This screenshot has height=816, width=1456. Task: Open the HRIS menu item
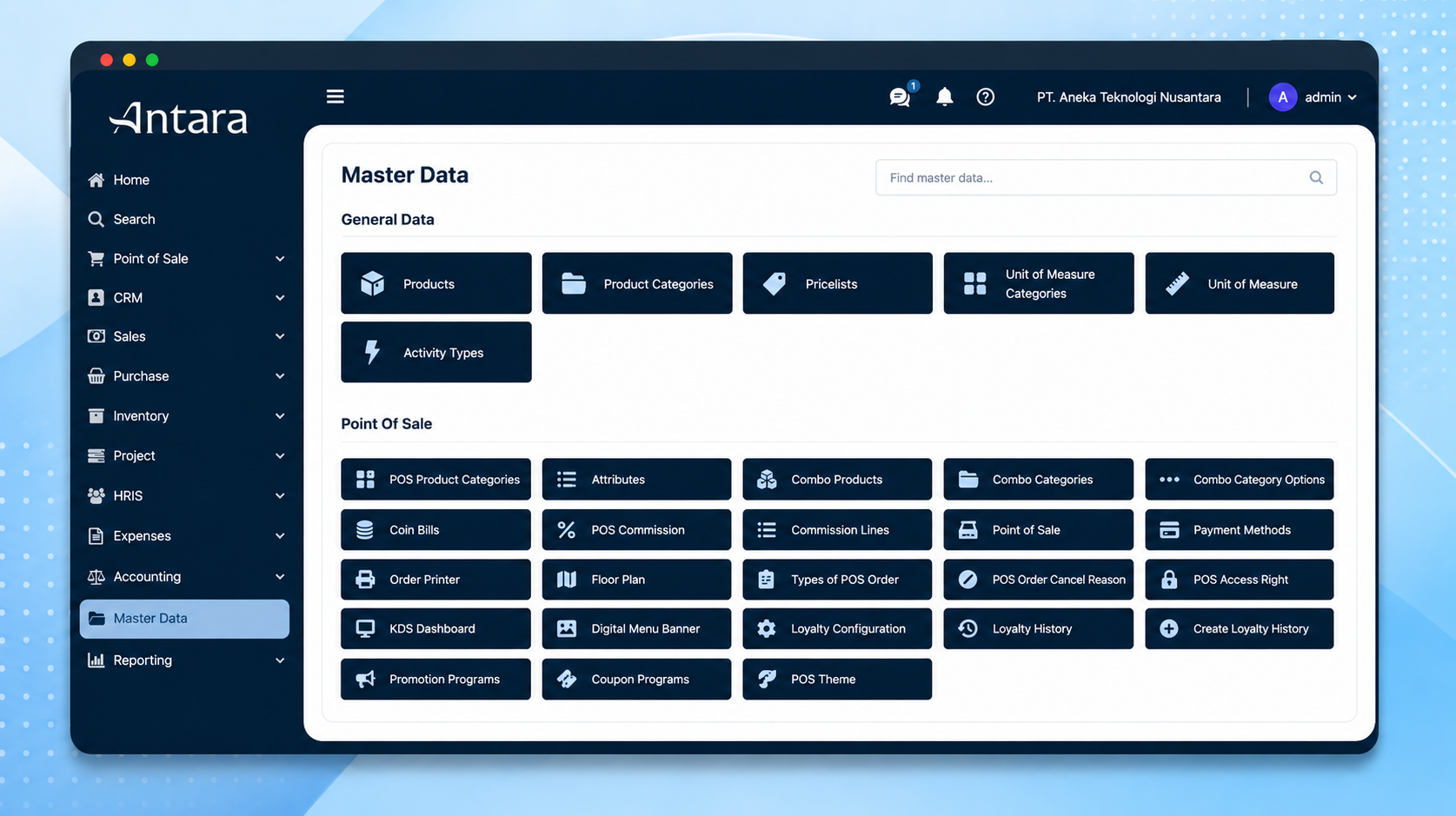tap(184, 495)
